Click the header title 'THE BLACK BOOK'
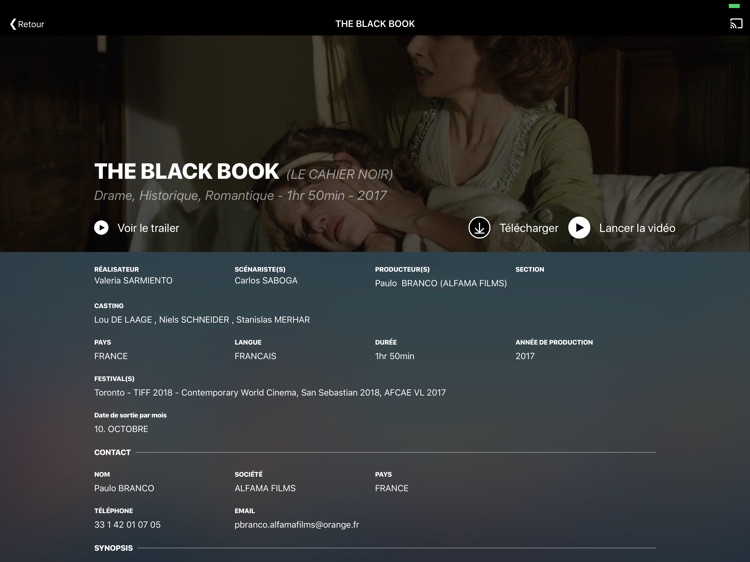Viewport: 750px width, 562px height. tap(375, 24)
